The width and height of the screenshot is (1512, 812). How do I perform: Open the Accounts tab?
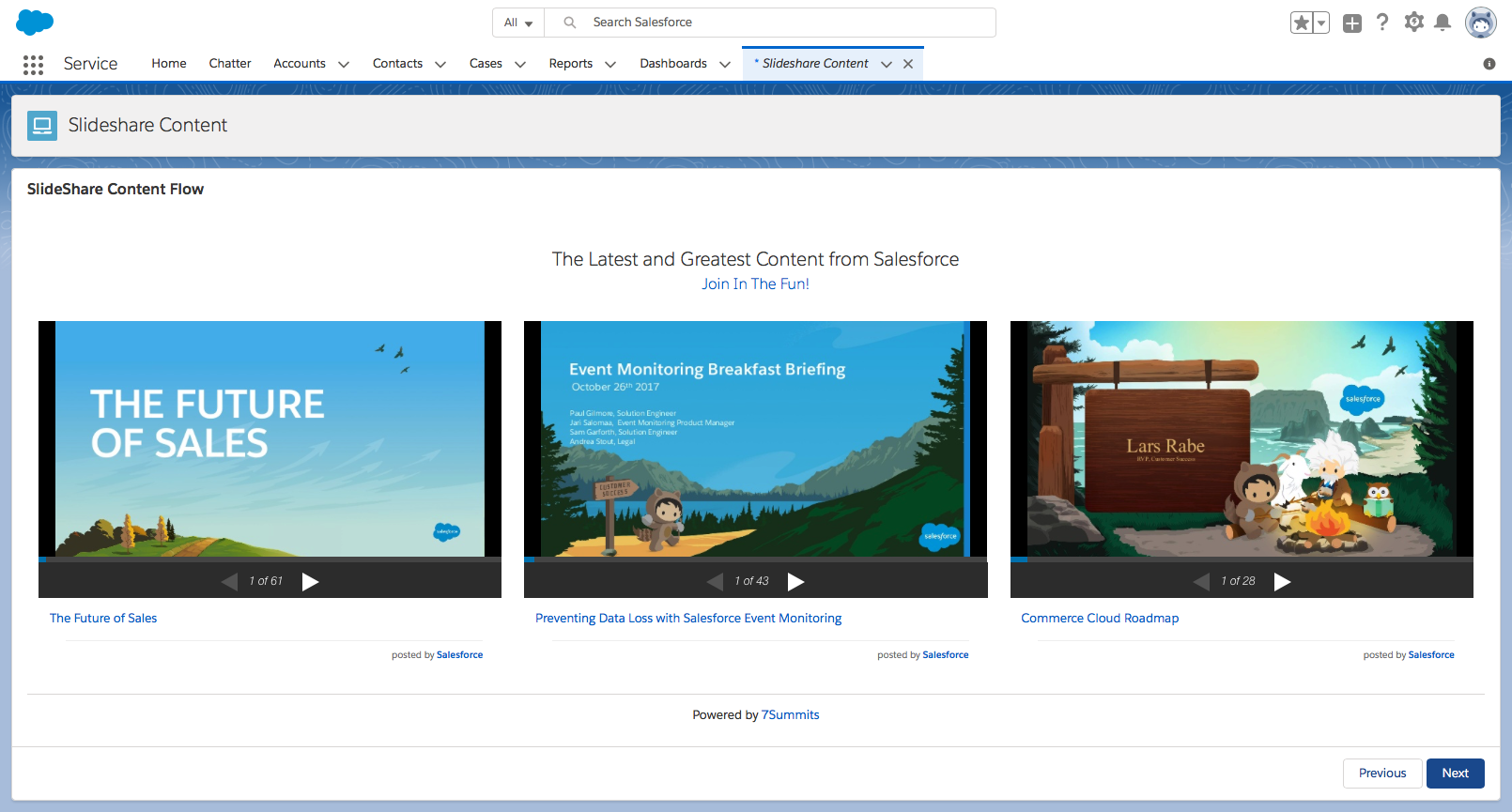tap(300, 63)
